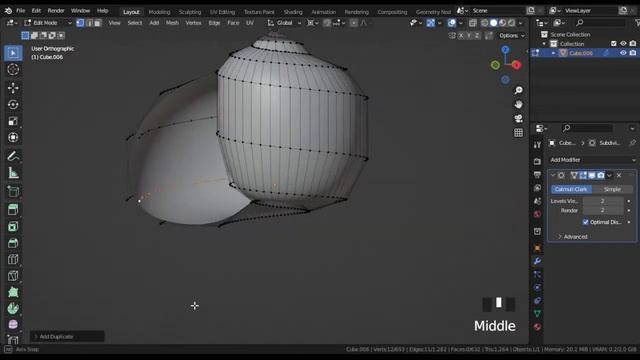Open Global transform orientation dropdown
Screen dimensions: 640x360
click(284, 23)
